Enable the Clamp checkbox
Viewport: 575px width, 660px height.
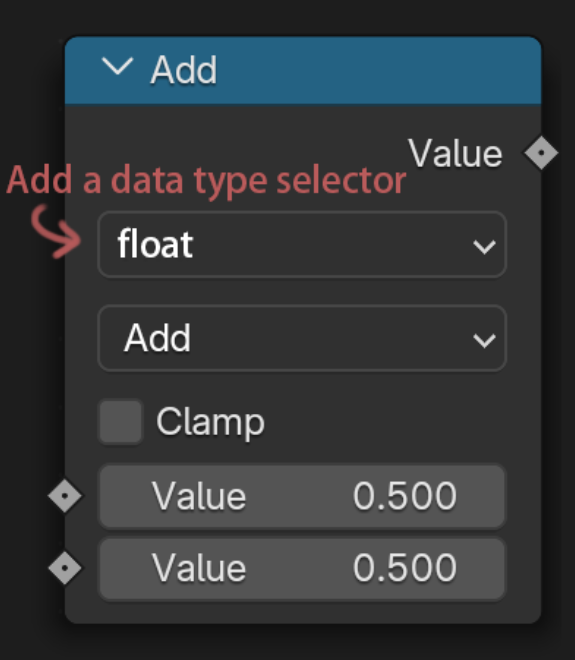121,422
